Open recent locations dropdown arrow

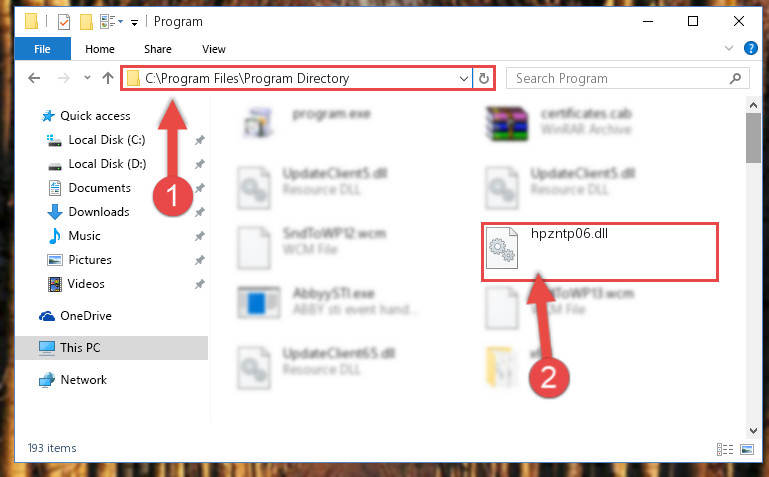click(x=87, y=77)
